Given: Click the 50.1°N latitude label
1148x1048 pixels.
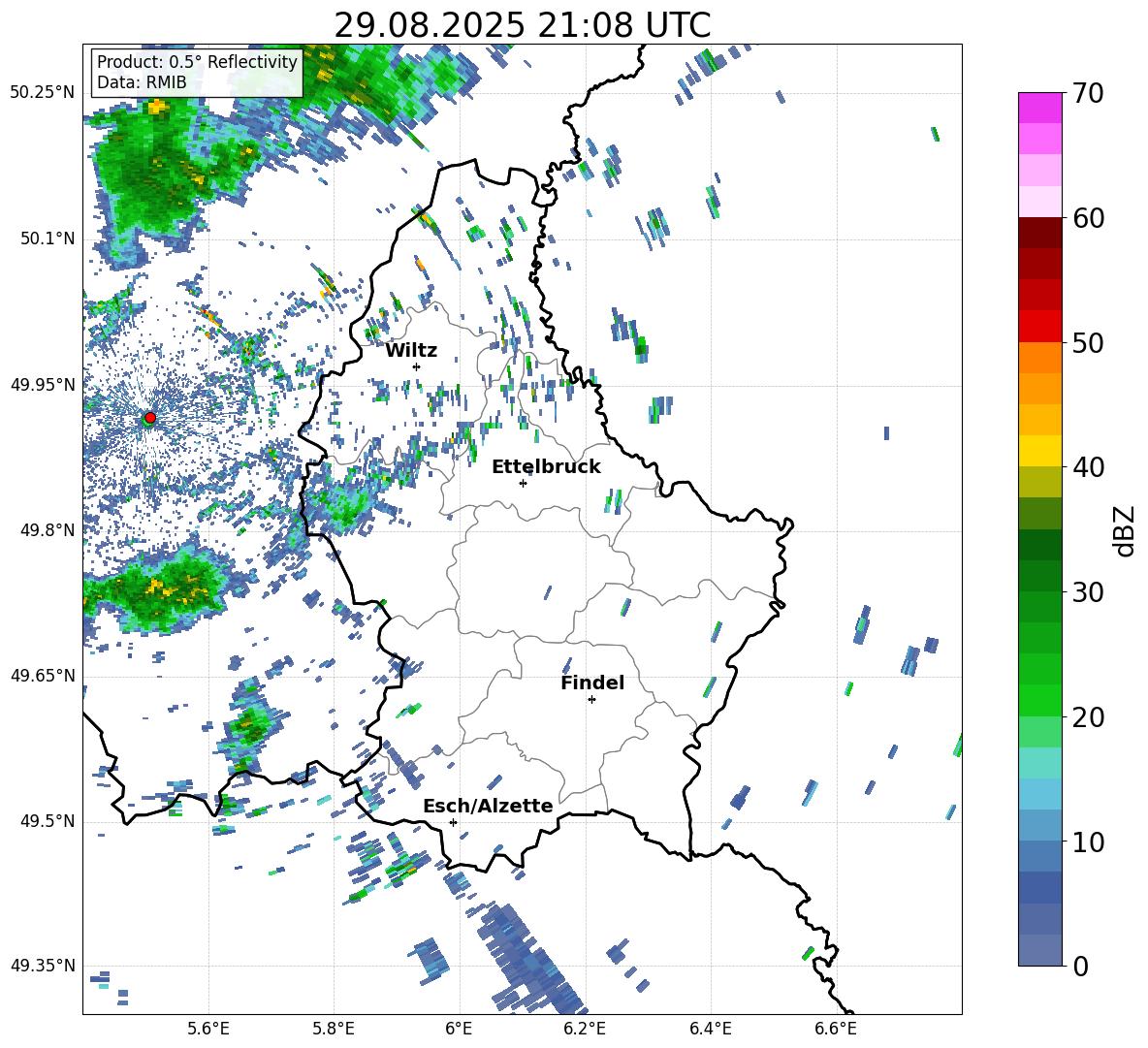Looking at the screenshot, I should (x=47, y=238).
